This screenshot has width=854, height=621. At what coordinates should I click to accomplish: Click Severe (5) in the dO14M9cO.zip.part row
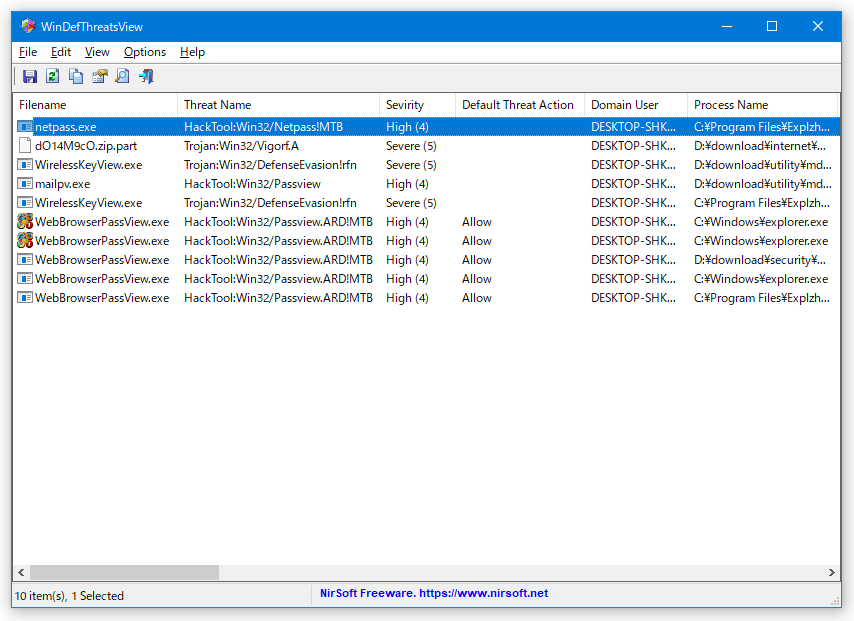(x=411, y=146)
